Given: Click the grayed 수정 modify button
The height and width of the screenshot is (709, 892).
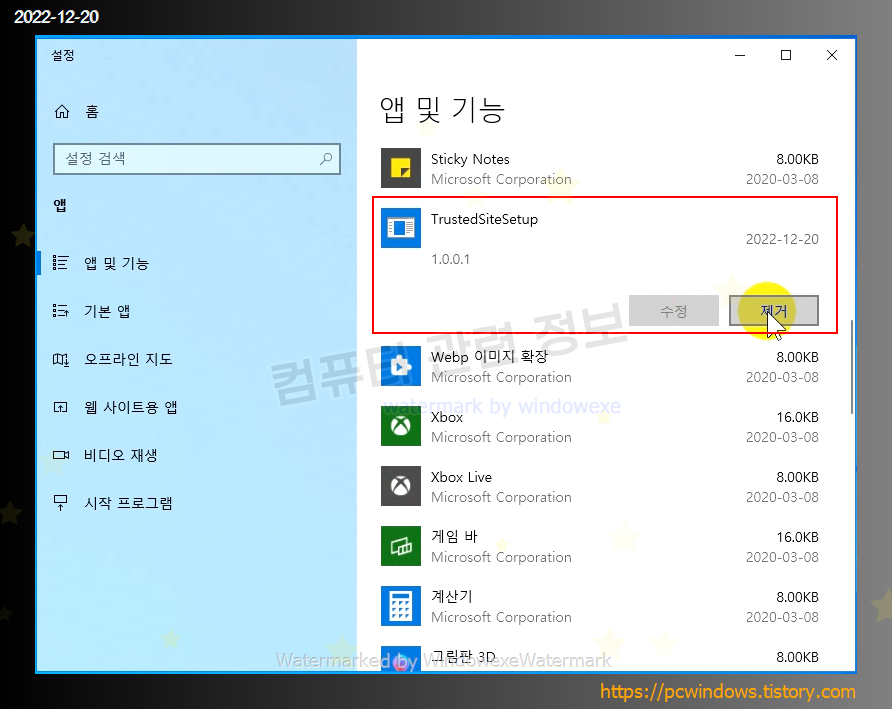Looking at the screenshot, I should 674,311.
